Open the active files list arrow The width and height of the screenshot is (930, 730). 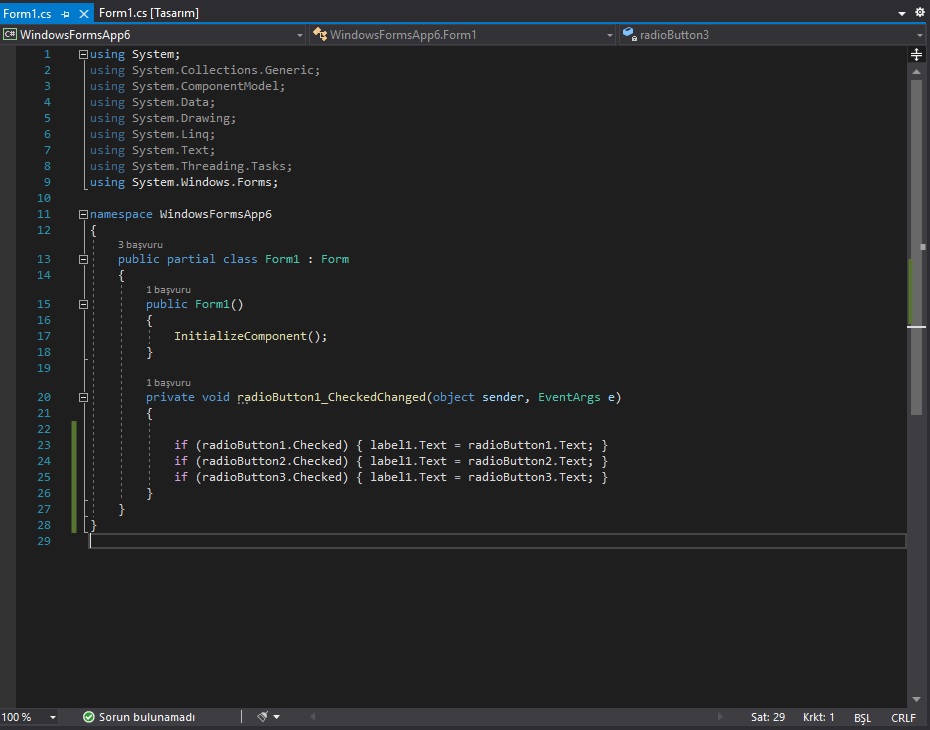pyautogui.click(x=902, y=13)
